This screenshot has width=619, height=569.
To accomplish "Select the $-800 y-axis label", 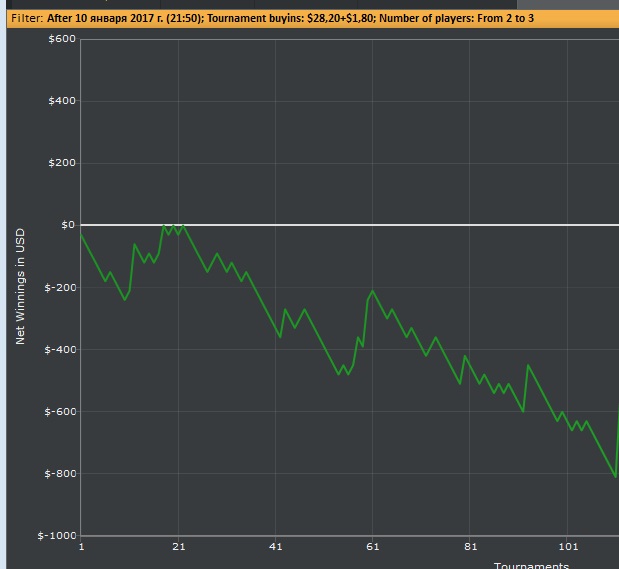I will coord(60,473).
